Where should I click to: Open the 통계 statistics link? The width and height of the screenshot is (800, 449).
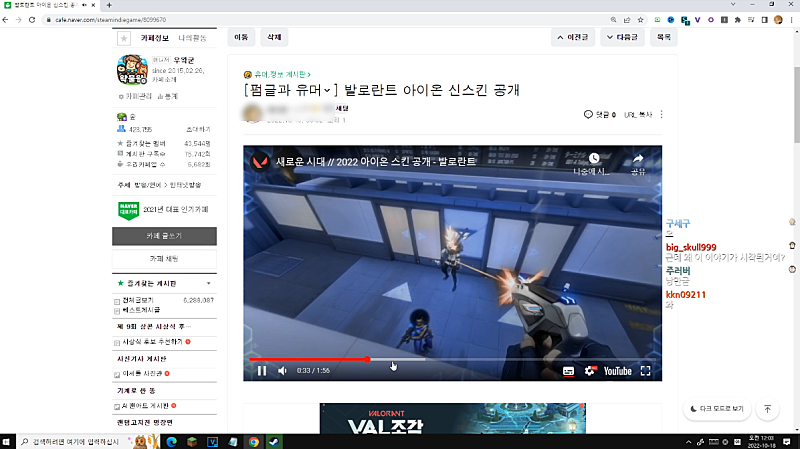point(168,96)
